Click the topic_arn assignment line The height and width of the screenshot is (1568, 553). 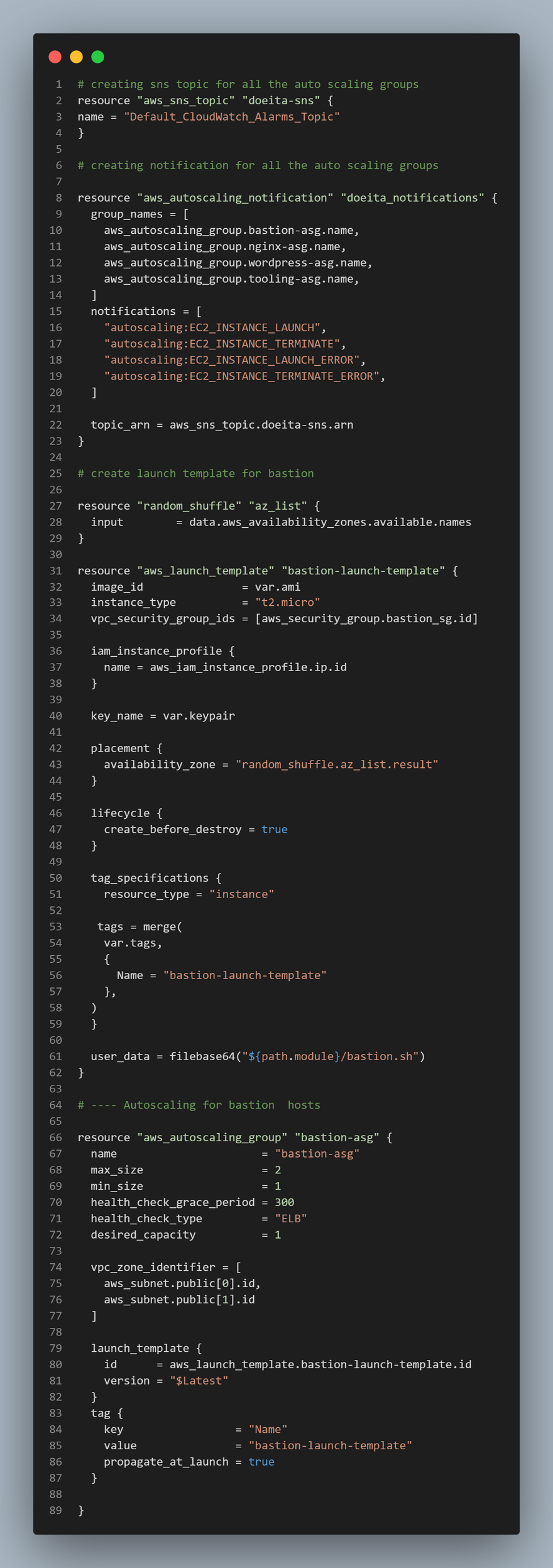pyautogui.click(x=222, y=425)
